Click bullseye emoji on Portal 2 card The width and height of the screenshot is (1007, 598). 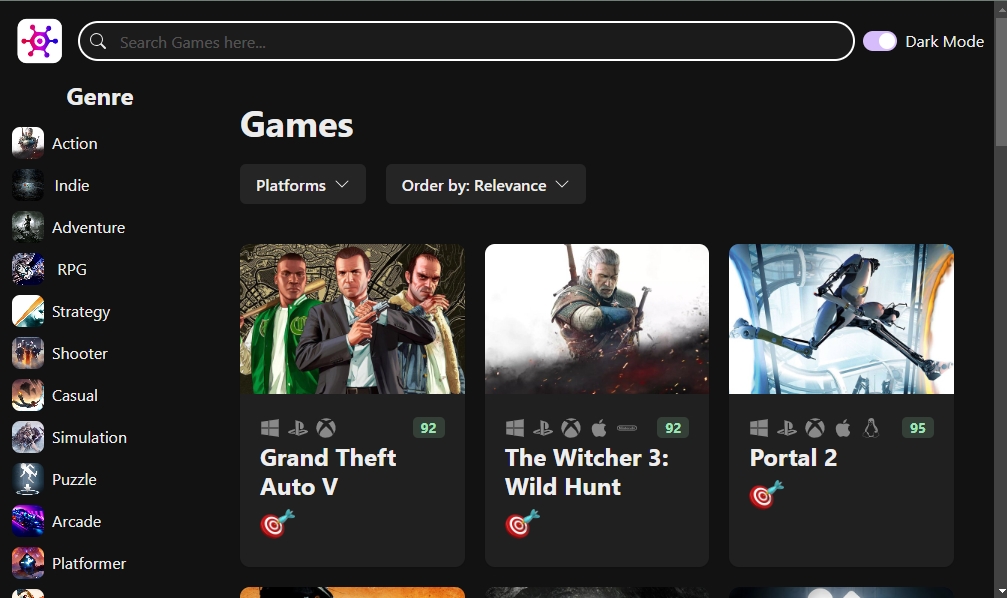(766, 495)
